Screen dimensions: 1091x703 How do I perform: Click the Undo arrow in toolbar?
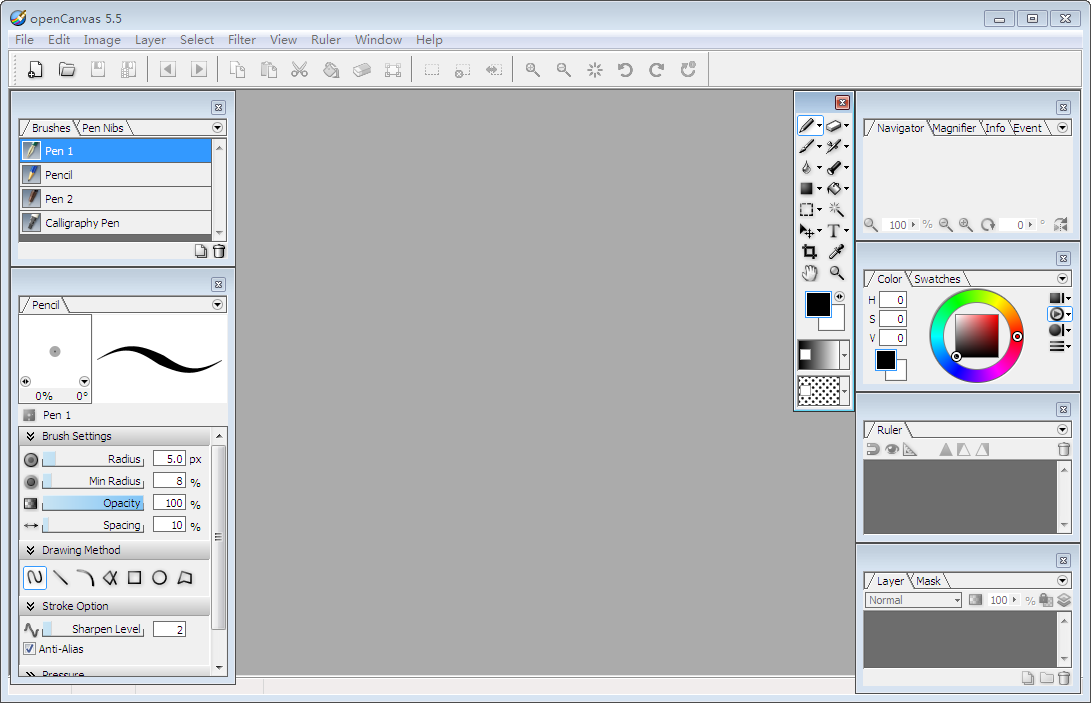coord(625,70)
